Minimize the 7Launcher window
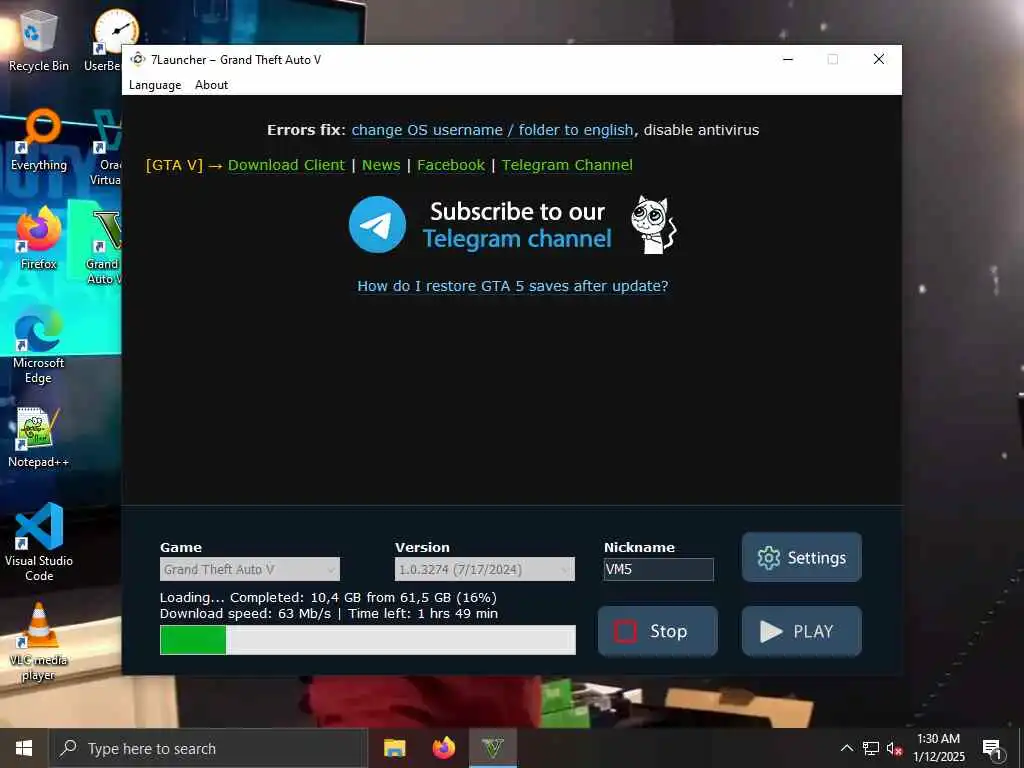Screen dimensions: 1024x768 [x=788, y=59]
